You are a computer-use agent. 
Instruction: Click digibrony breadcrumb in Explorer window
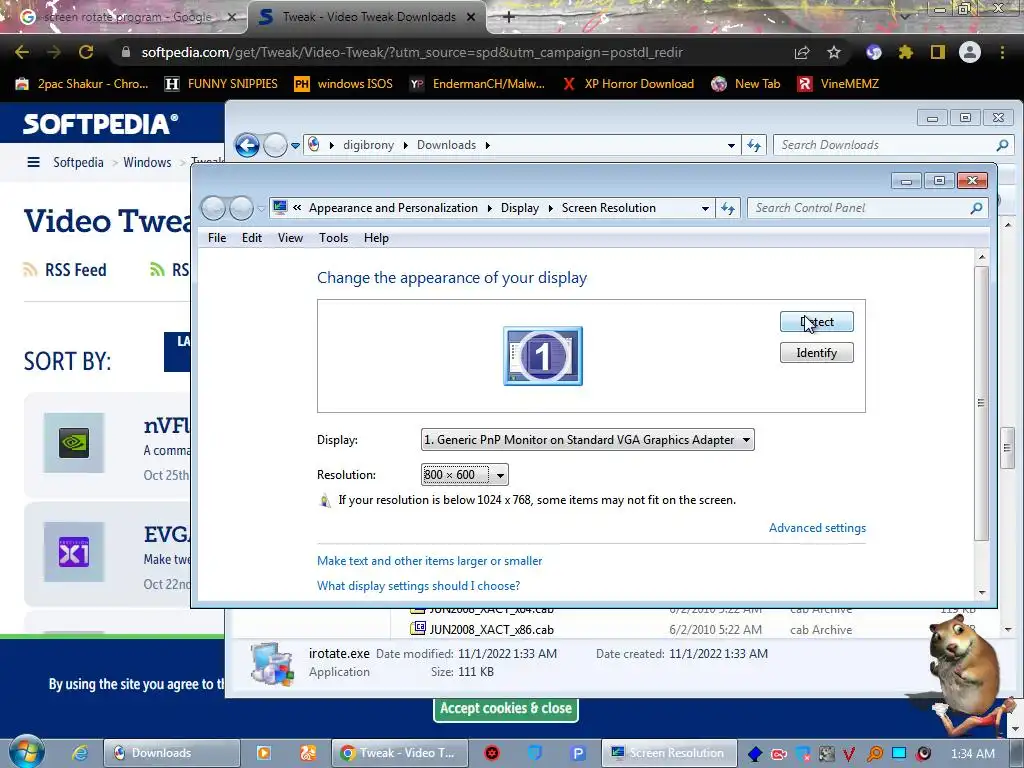(x=368, y=145)
